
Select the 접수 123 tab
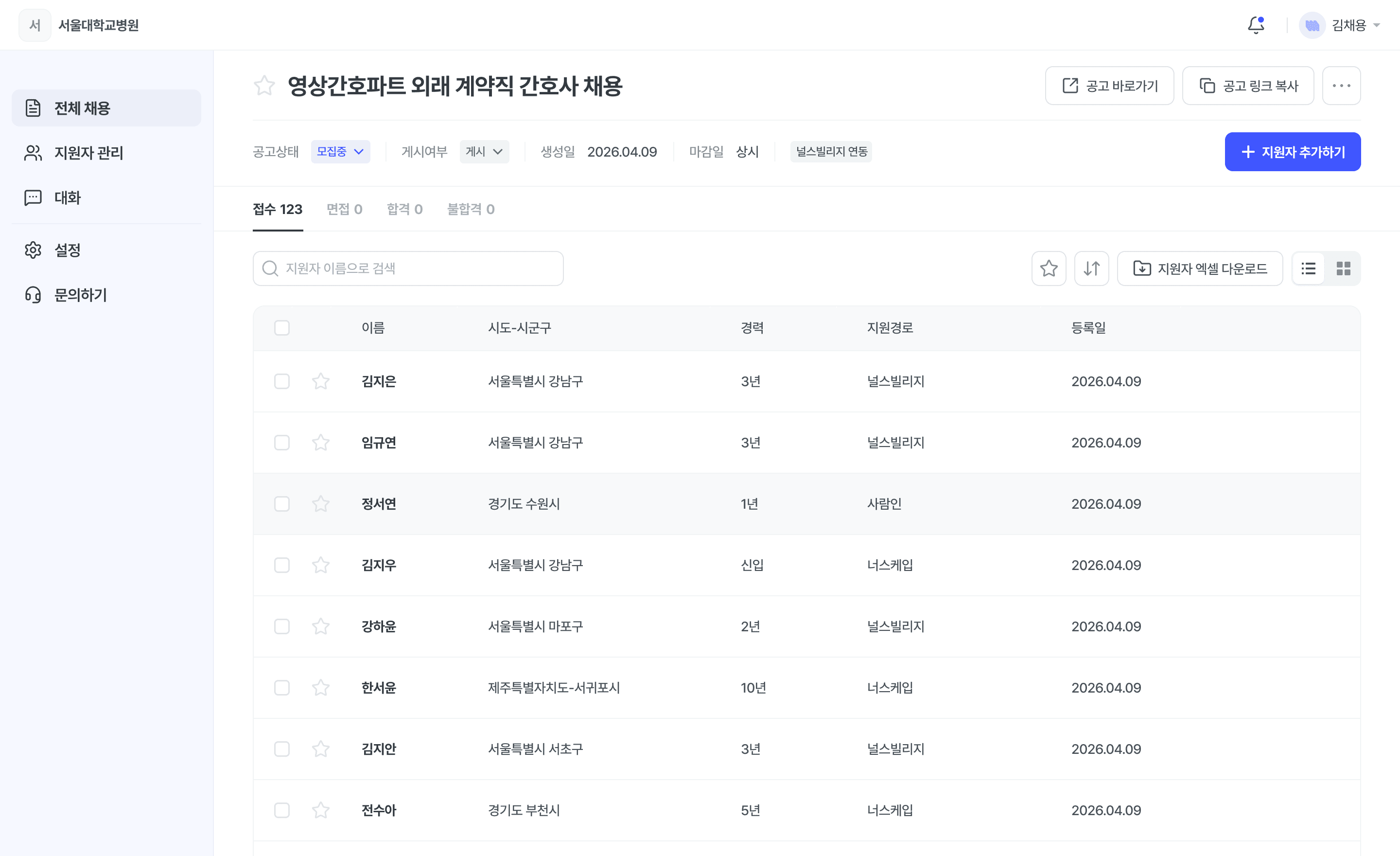277,209
